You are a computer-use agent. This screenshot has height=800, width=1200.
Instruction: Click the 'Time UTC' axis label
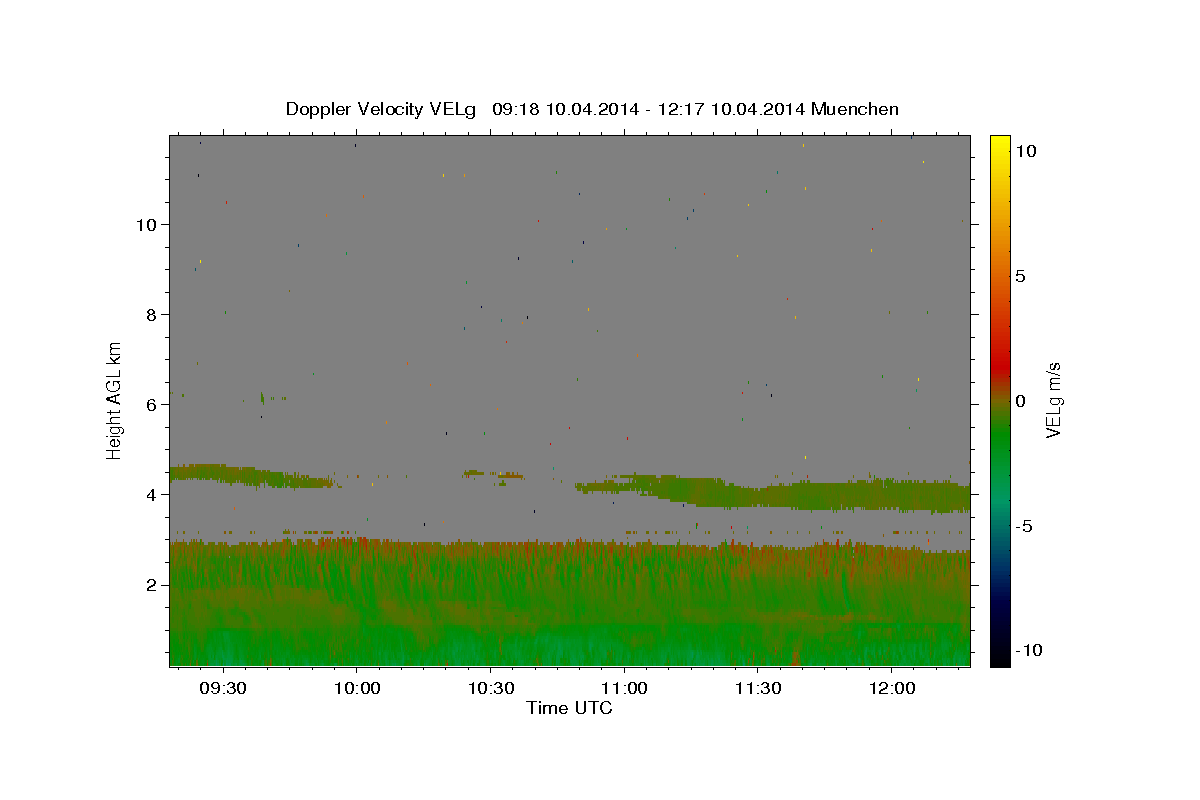tap(569, 708)
